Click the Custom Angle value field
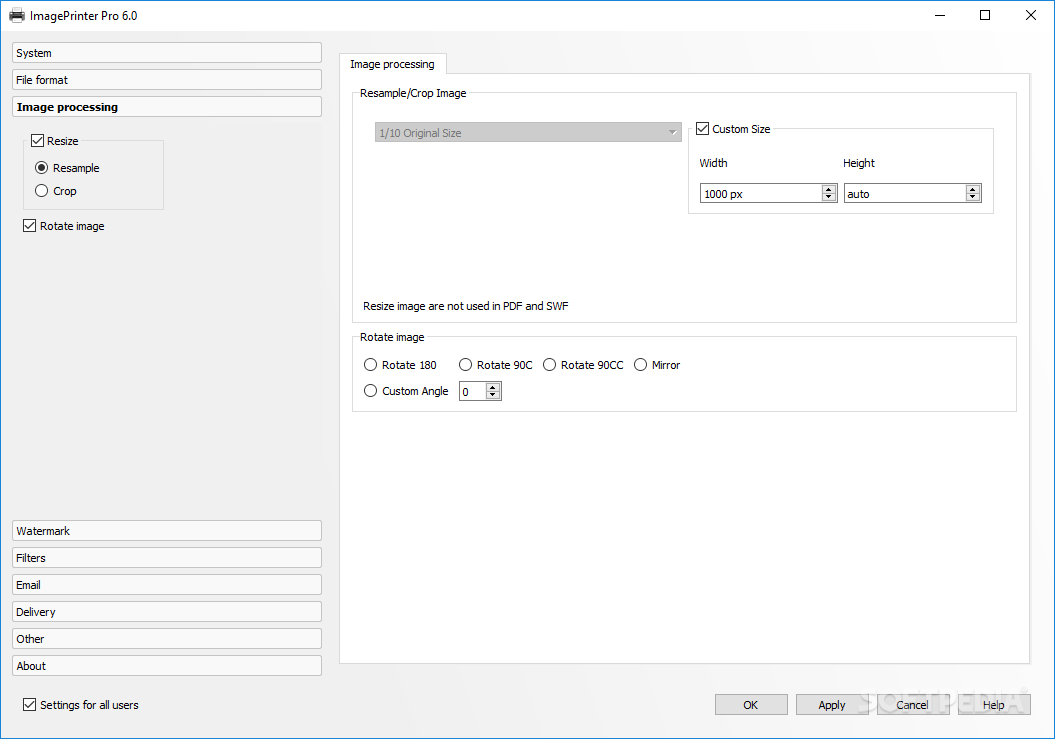This screenshot has width=1055, height=739. click(473, 391)
